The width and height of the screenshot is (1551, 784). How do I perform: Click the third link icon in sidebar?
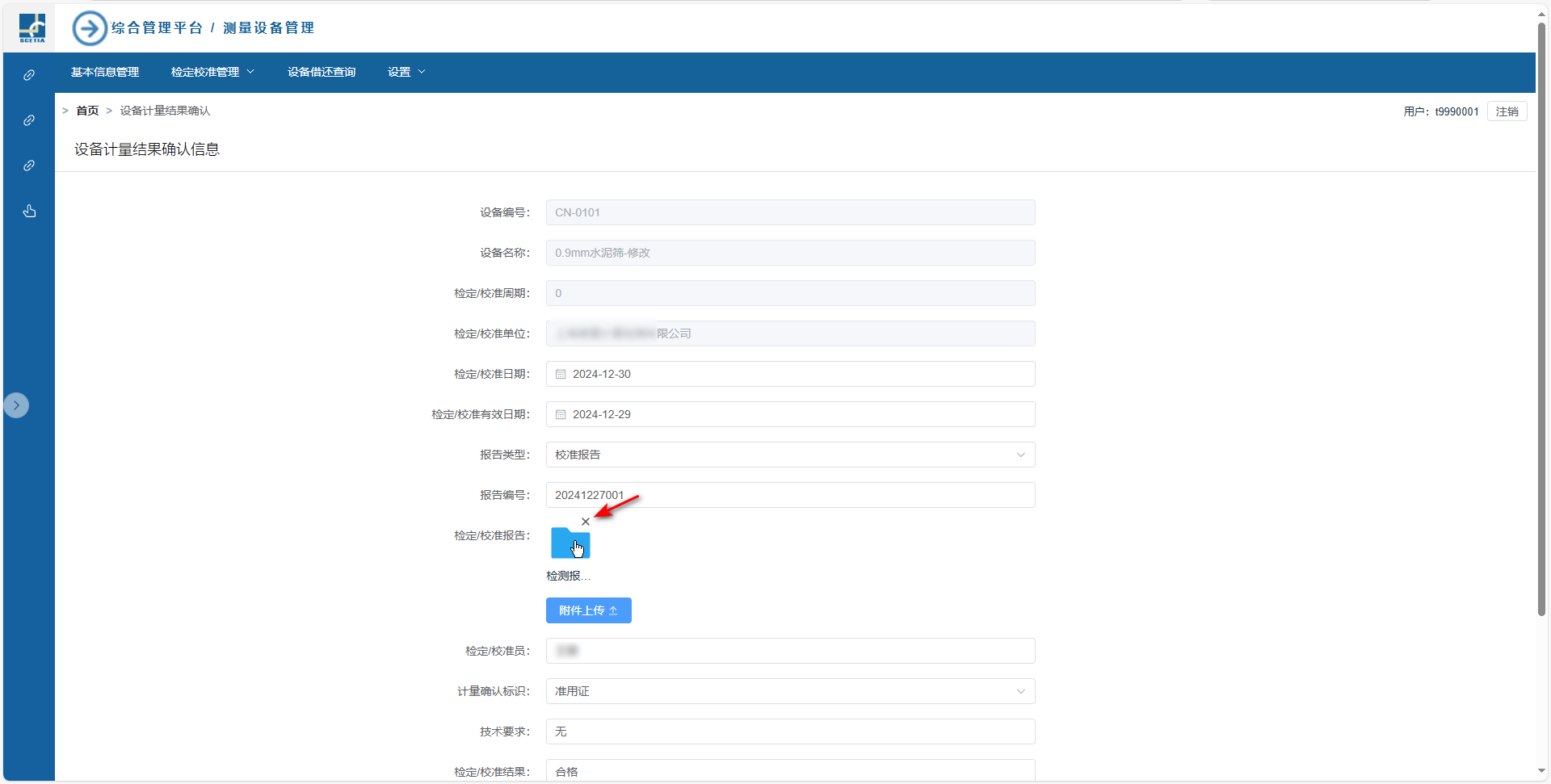coord(29,166)
